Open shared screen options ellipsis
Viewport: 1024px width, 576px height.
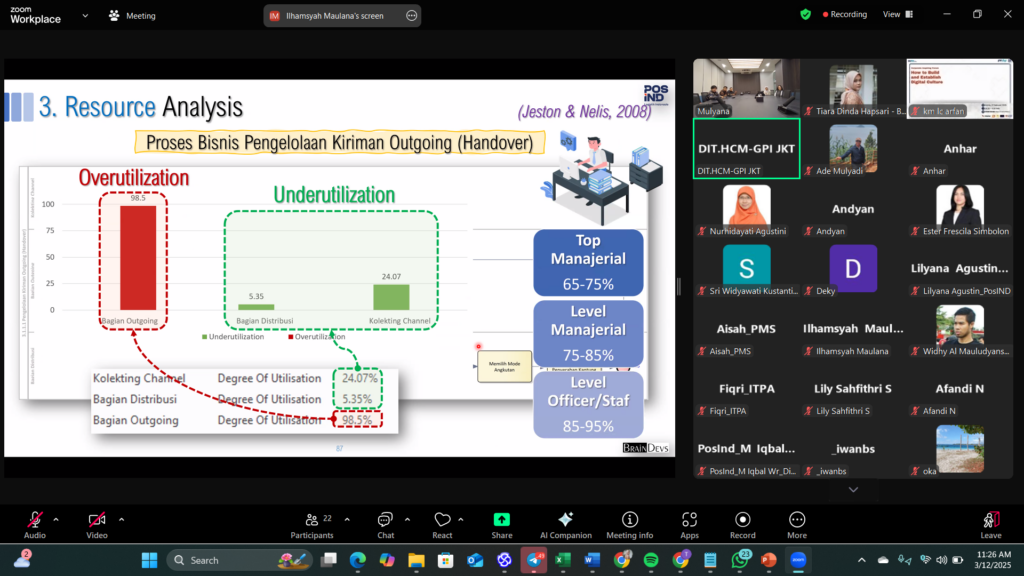(412, 16)
